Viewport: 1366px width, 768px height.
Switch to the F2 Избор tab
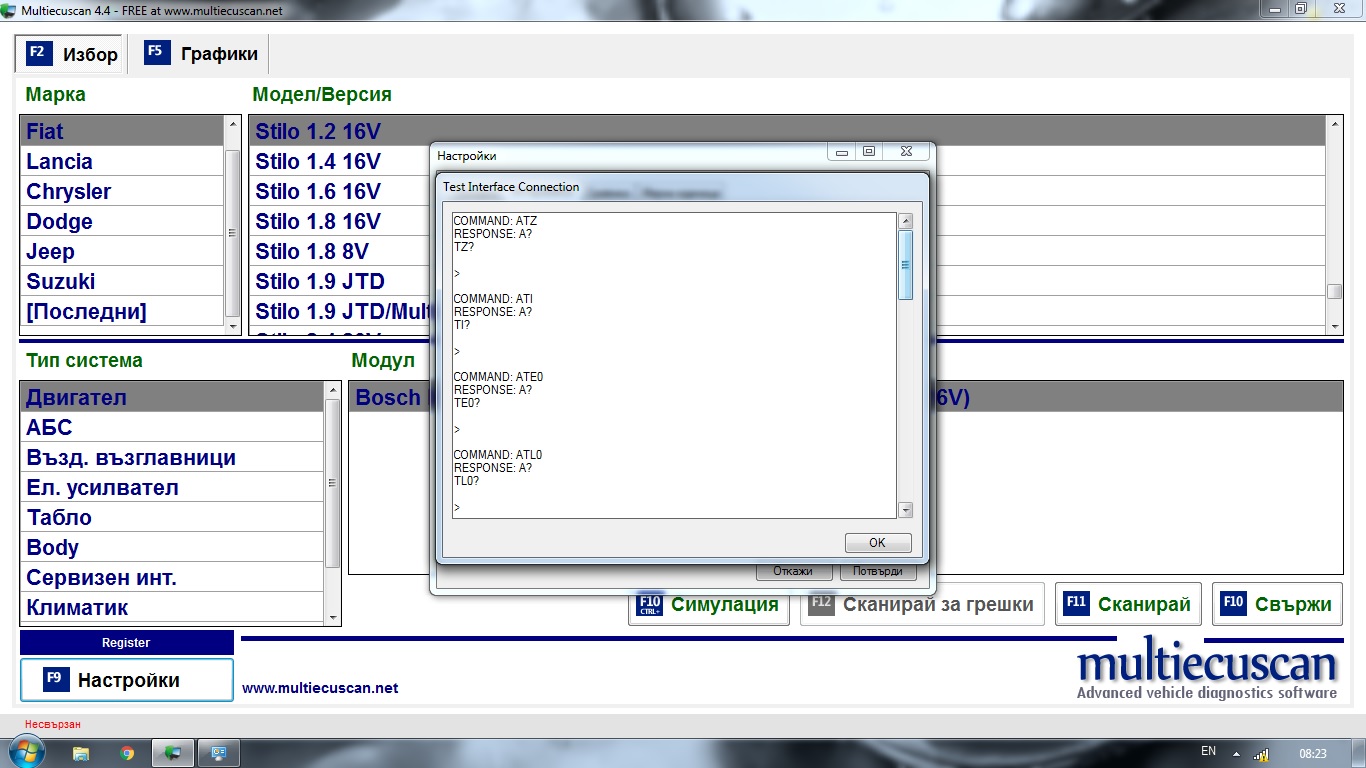click(x=73, y=54)
